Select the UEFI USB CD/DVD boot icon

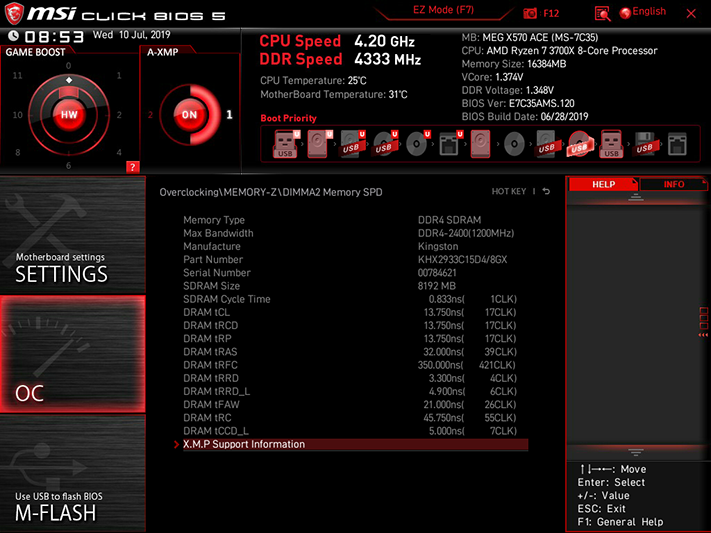click(384, 144)
